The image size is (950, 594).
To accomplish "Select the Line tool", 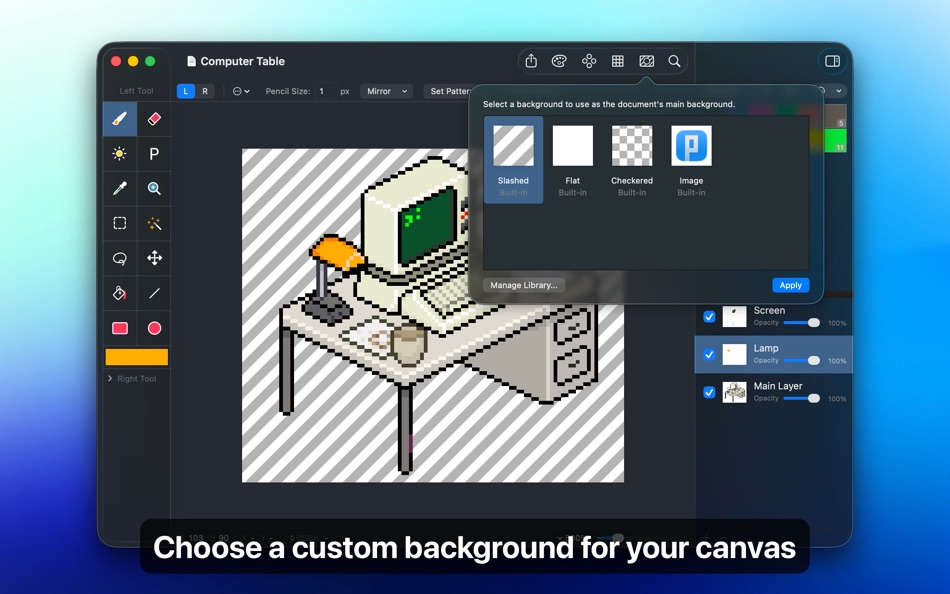I will point(154,293).
